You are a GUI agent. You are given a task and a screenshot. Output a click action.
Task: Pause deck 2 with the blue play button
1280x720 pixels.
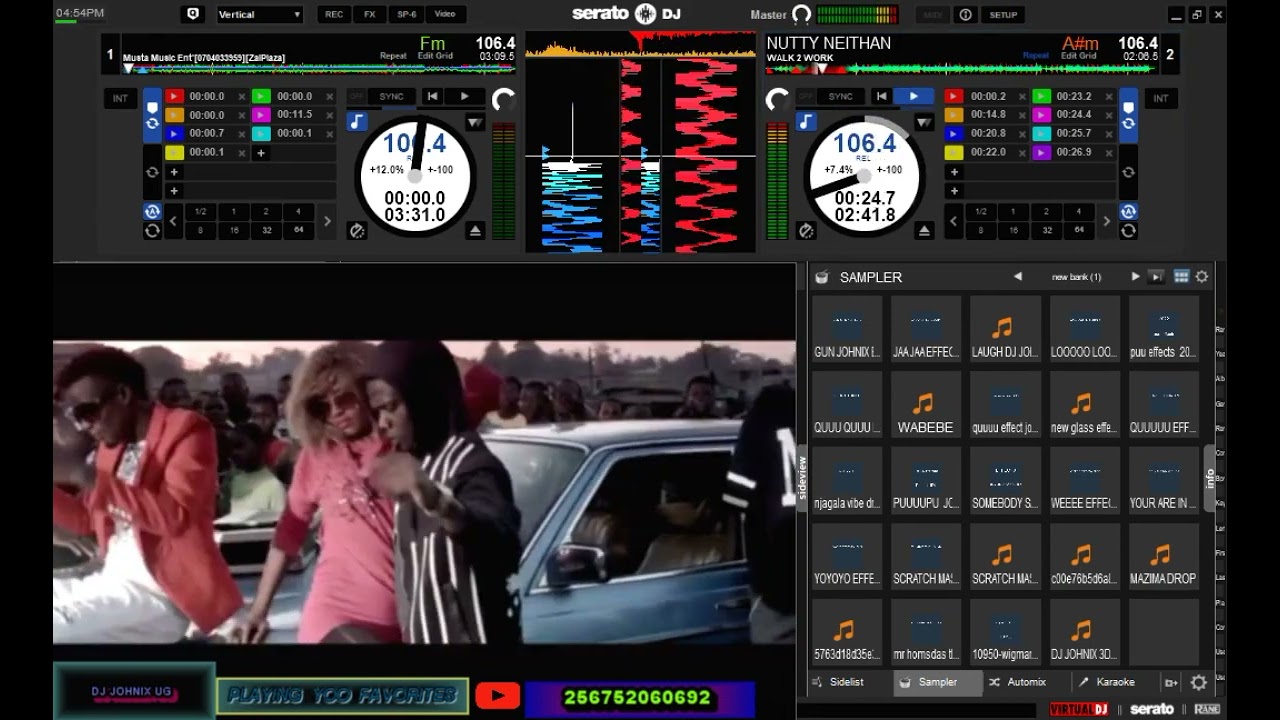click(913, 96)
